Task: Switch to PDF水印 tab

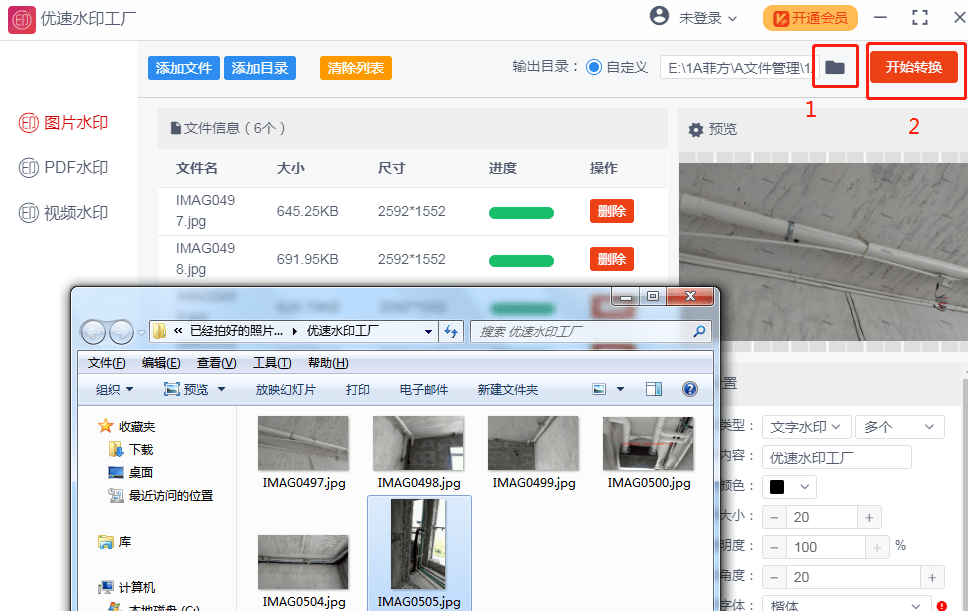Action: tap(64, 168)
